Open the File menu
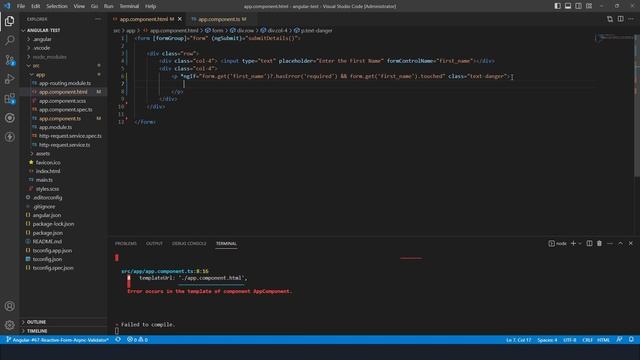The image size is (640, 360). coord(21,6)
